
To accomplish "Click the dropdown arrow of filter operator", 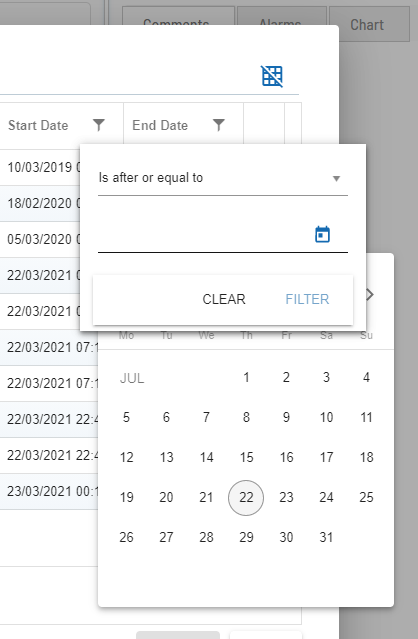I will pos(337,178).
